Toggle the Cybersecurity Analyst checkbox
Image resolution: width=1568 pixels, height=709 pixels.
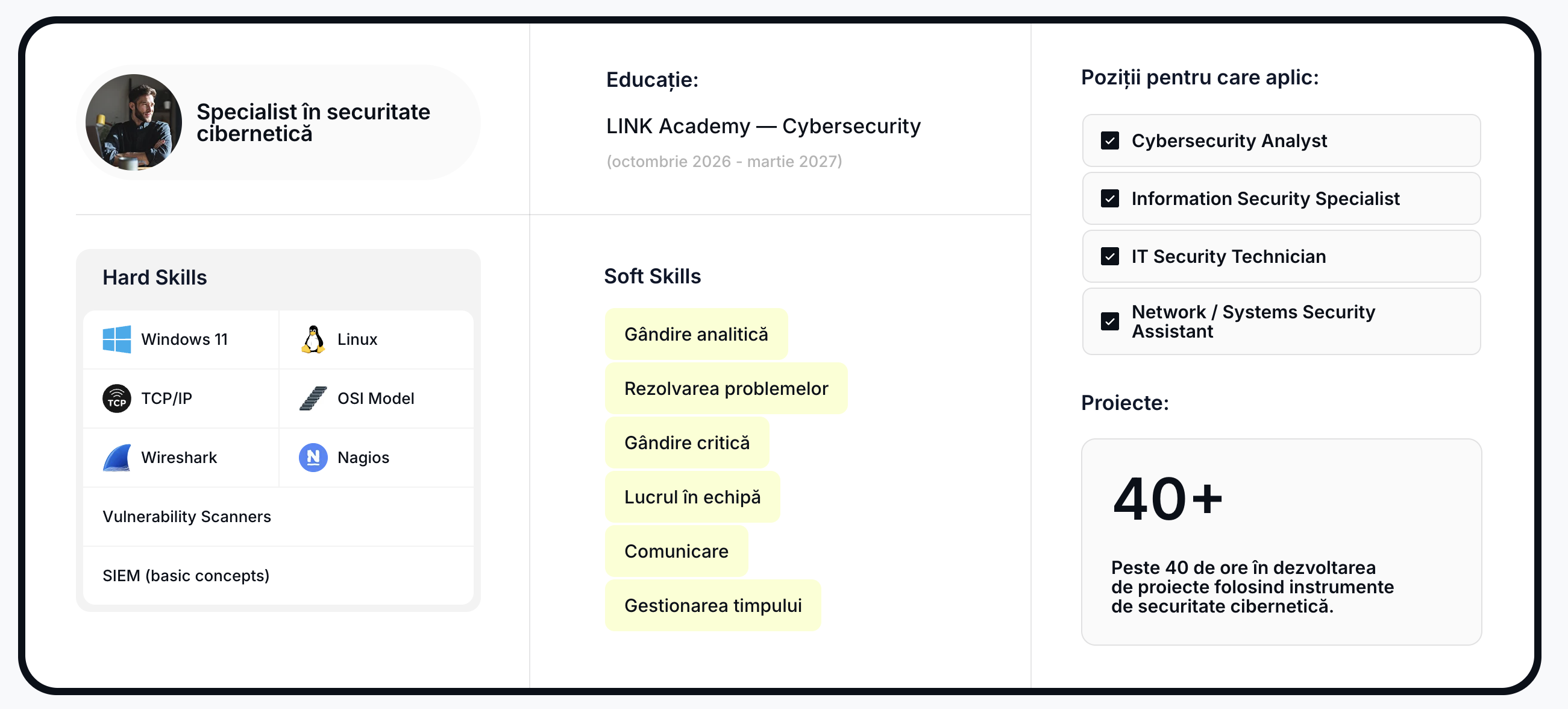[1109, 140]
